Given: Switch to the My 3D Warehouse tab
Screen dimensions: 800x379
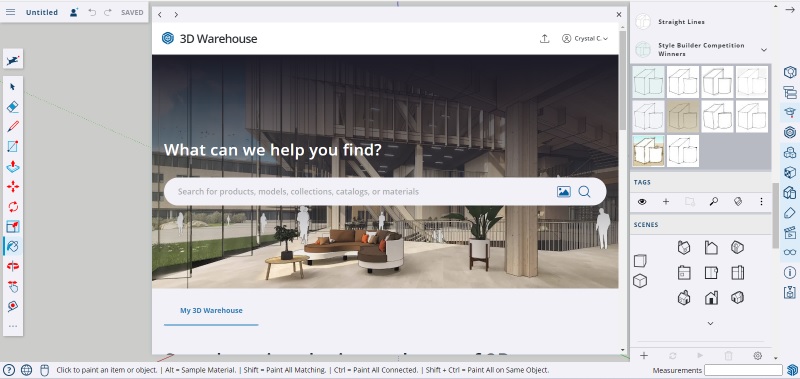Looking at the screenshot, I should coord(211,310).
